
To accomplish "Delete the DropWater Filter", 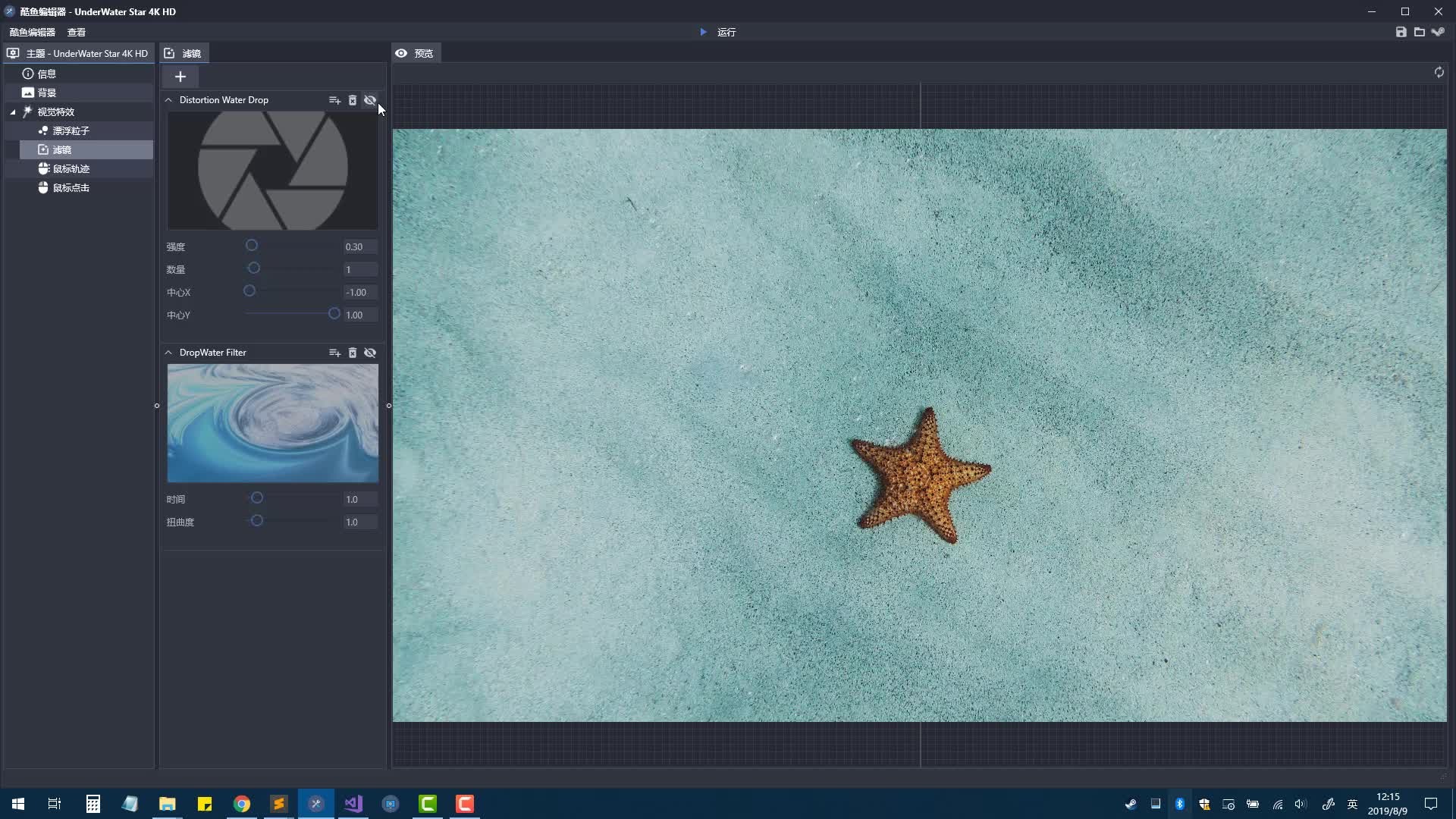I will (x=352, y=353).
